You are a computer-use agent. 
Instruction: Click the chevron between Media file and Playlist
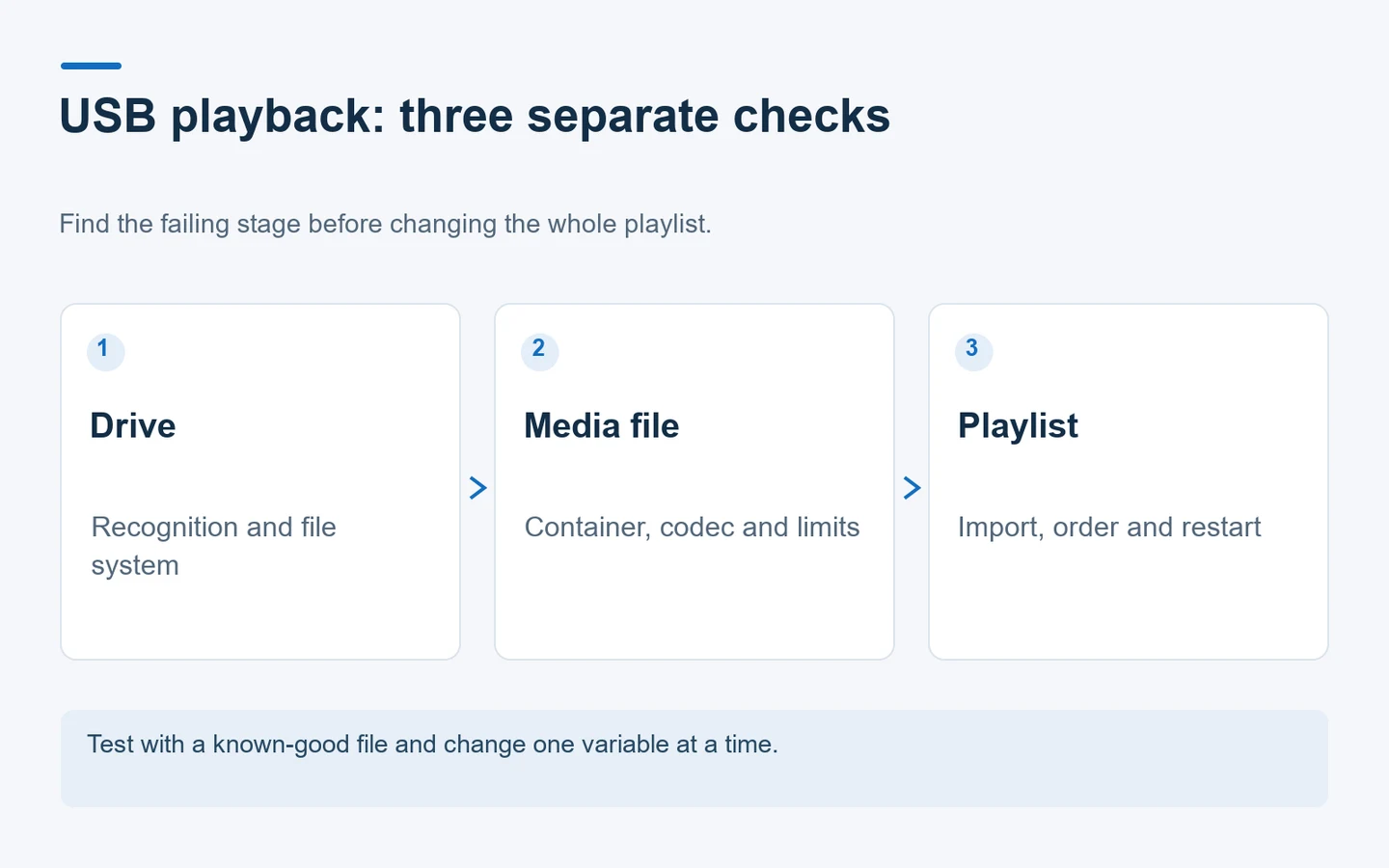(x=912, y=488)
